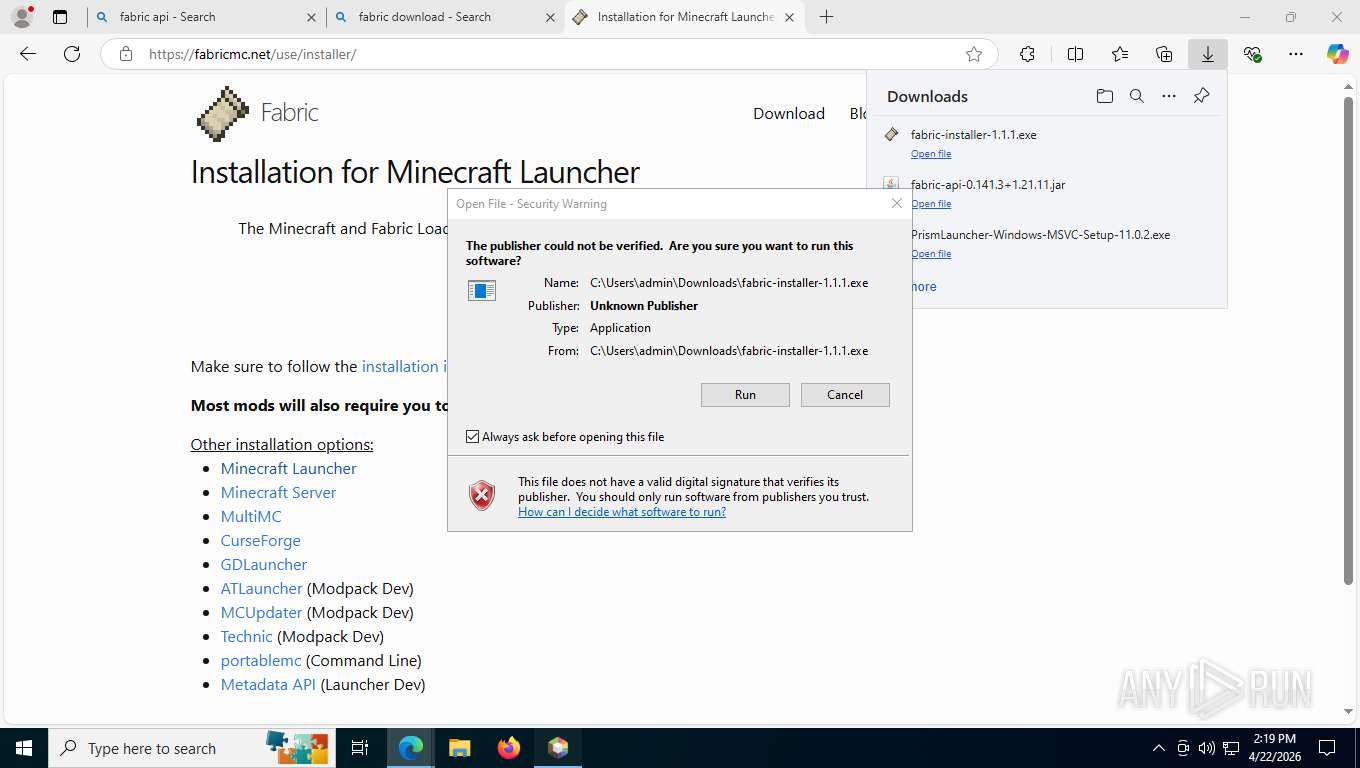Open downloads folder icon in panel
This screenshot has height=768, width=1360.
(x=1104, y=96)
